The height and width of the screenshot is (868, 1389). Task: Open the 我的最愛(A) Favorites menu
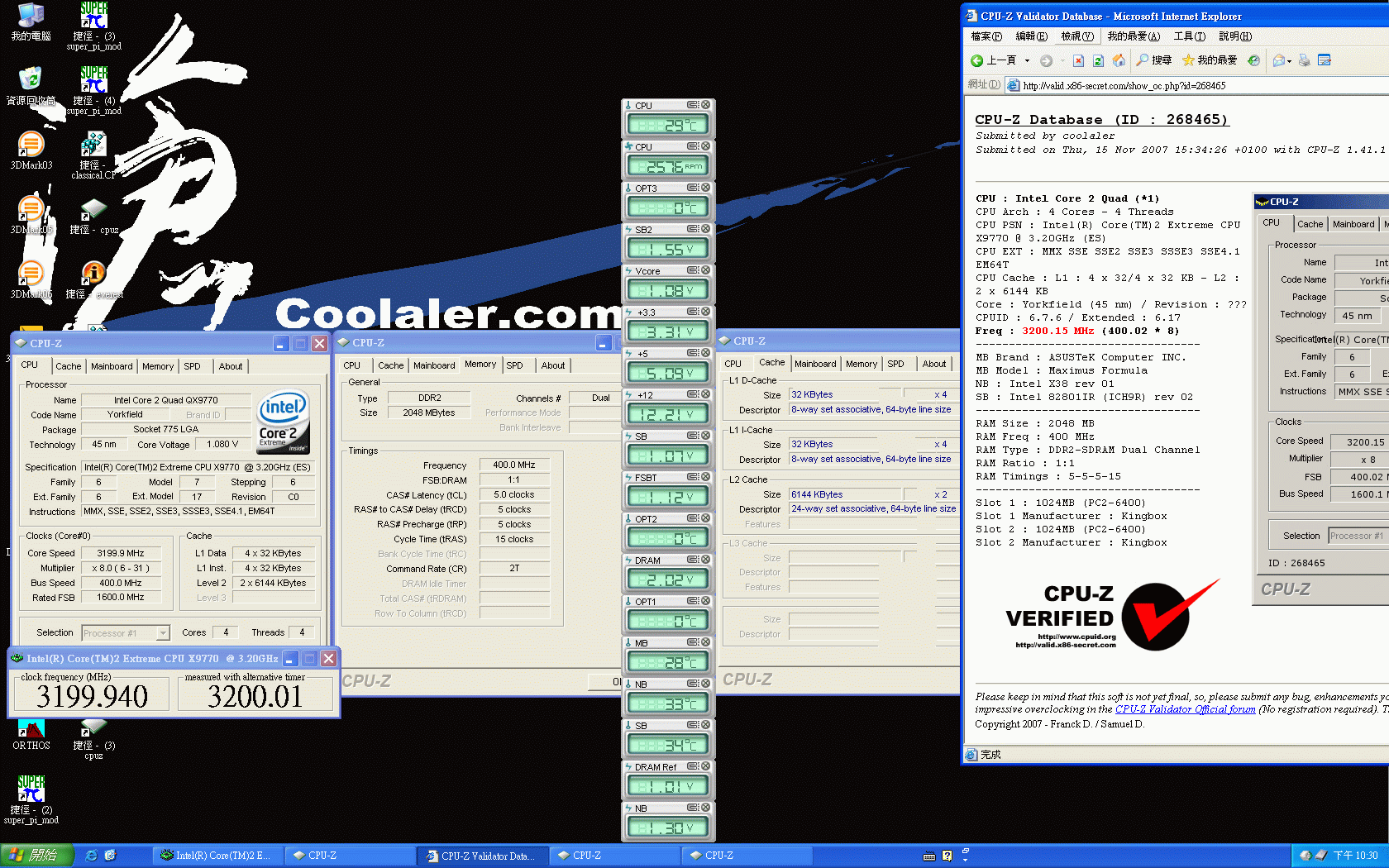[x=1134, y=36]
